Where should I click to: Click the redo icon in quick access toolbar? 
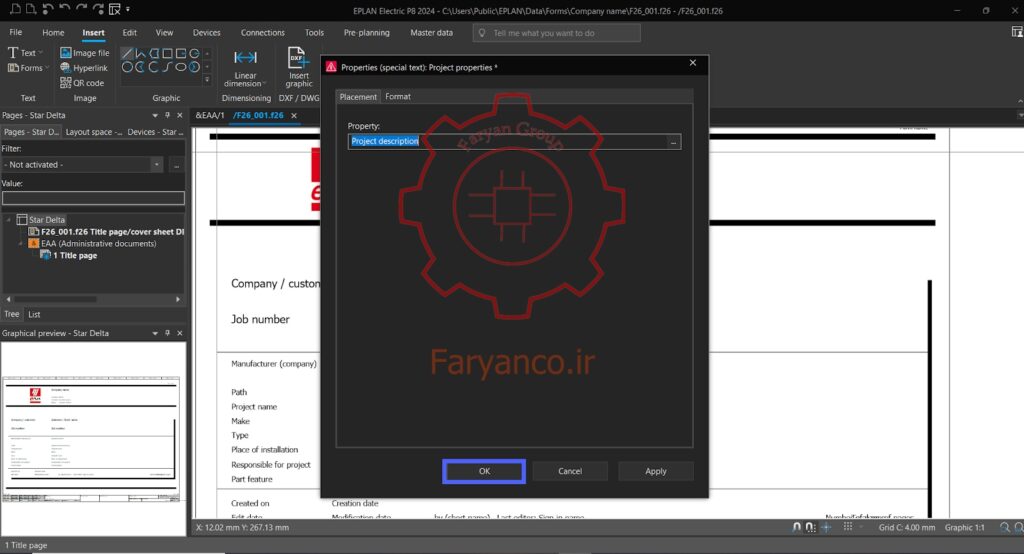81,9
